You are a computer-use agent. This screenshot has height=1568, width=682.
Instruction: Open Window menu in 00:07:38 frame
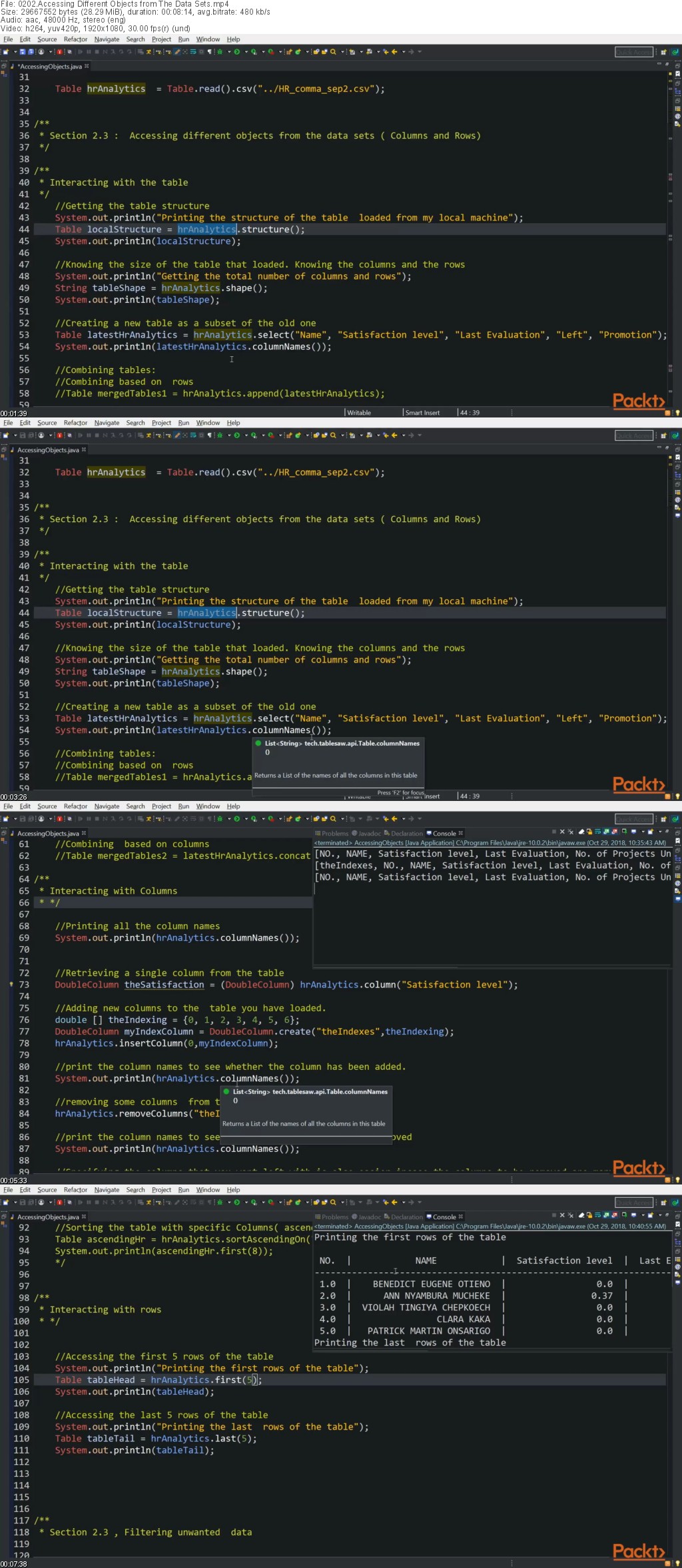click(208, 1190)
